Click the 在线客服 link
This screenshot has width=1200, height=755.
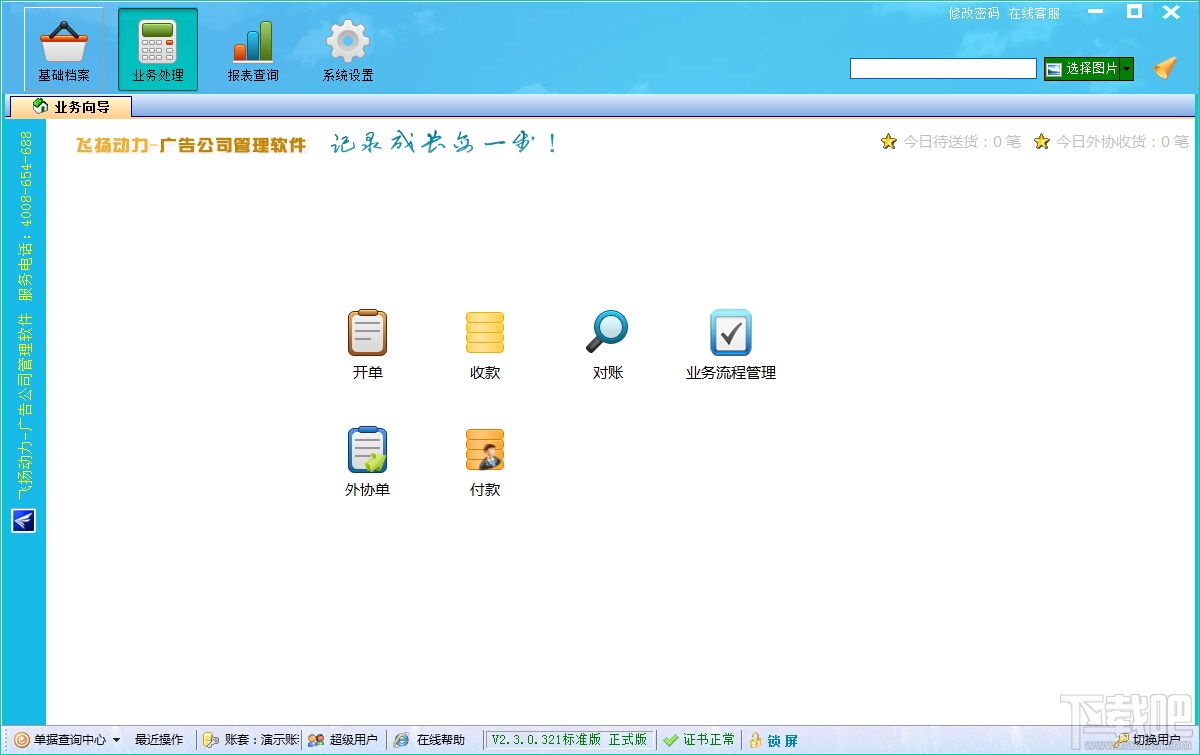[1034, 13]
